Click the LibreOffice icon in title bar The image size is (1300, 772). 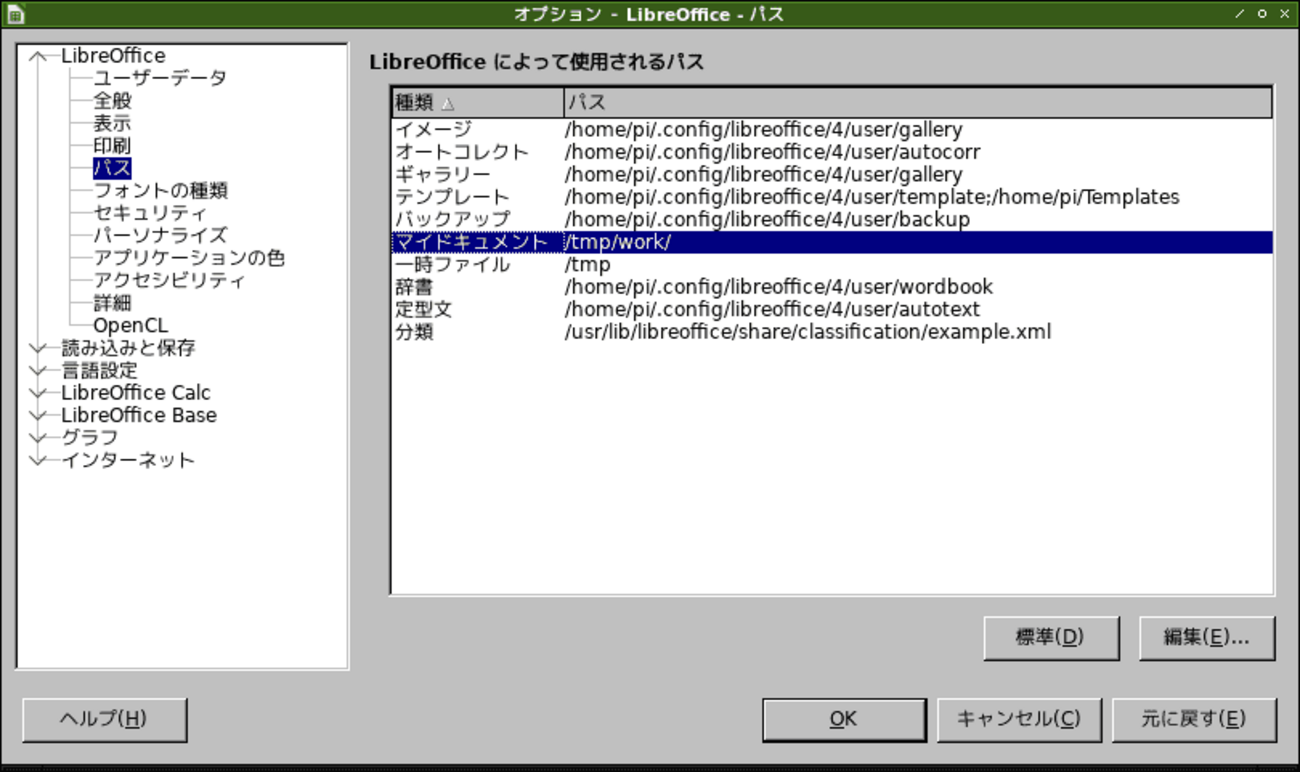coord(16,14)
